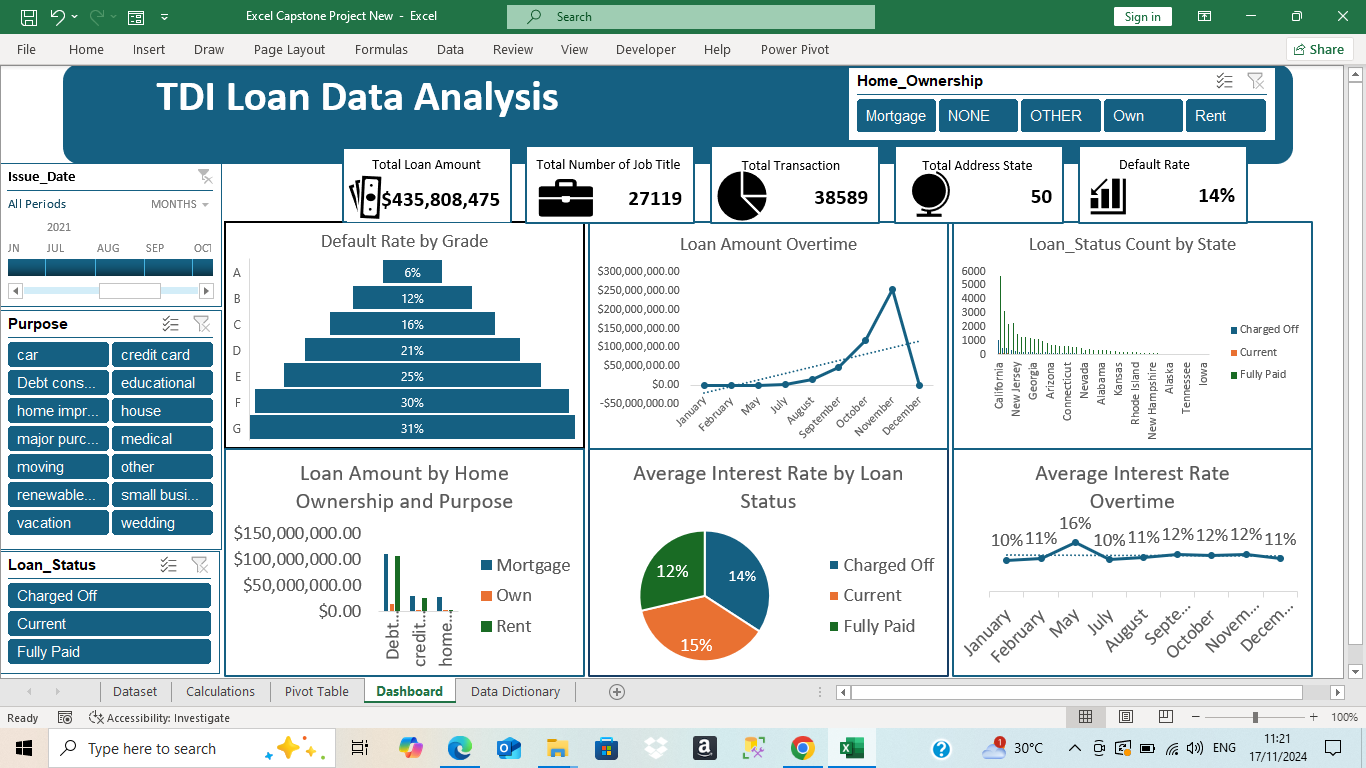Filter to Charged Off in the Loan_Status slicer

[x=109, y=595]
